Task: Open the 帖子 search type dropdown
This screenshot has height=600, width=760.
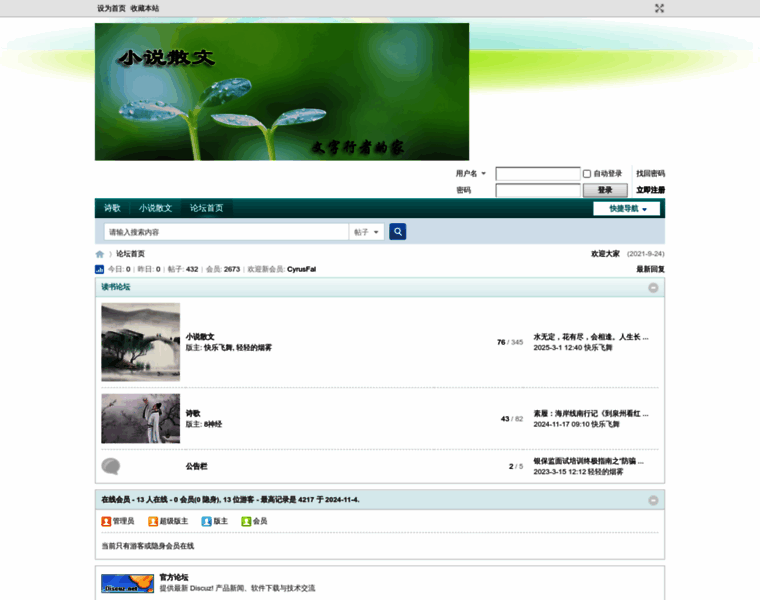Action: tap(366, 232)
